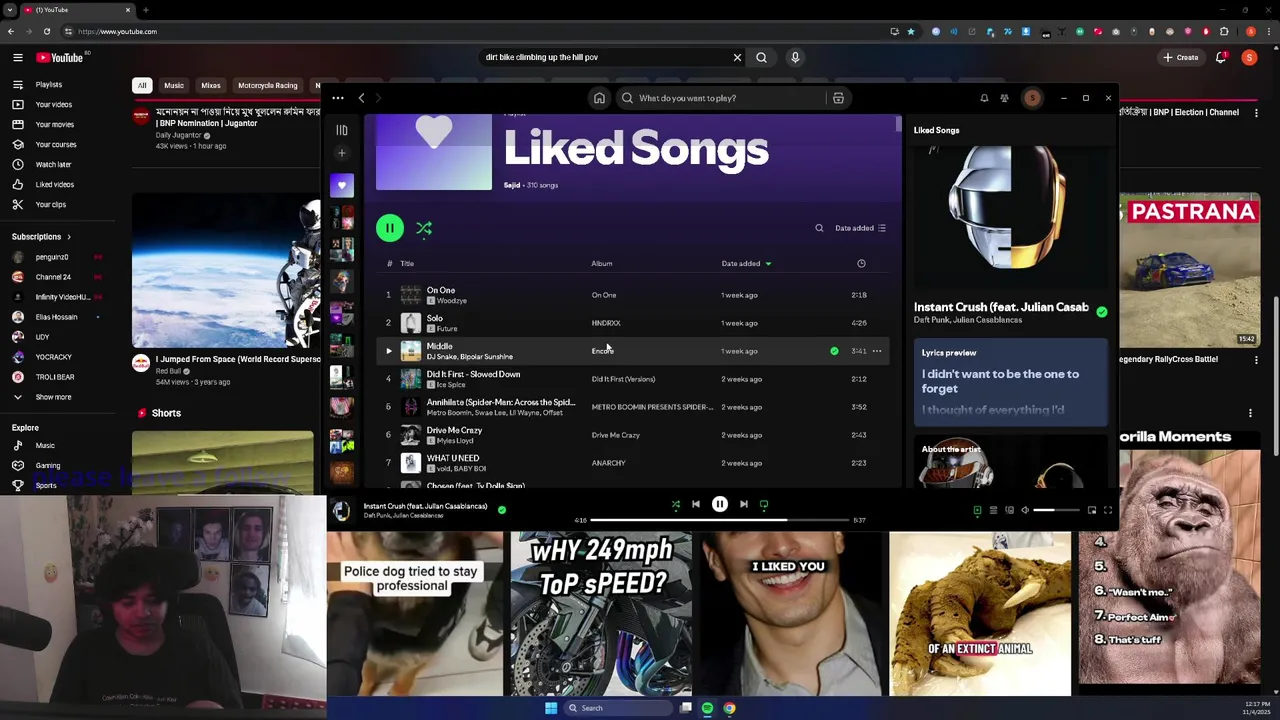
Task: Open Spotify friend activity icon
Action: coord(1004,98)
